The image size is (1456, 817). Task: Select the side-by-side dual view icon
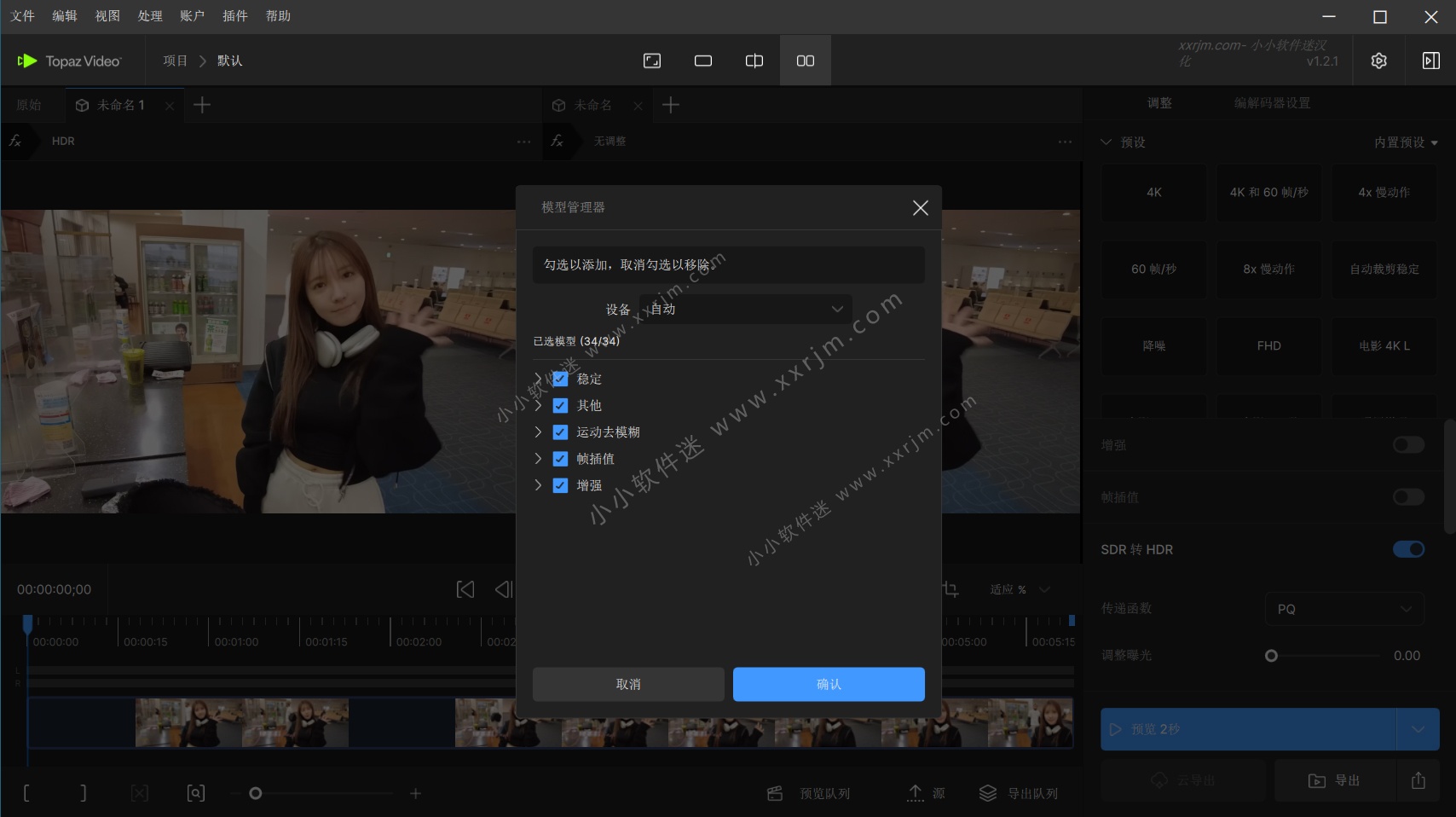point(805,61)
